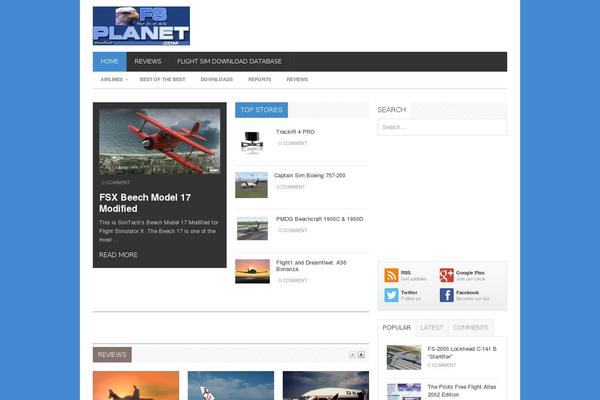This screenshot has width=600, height=400.
Task: Click 0 Comment under TrackIR 4 PRO
Action: 293,143
